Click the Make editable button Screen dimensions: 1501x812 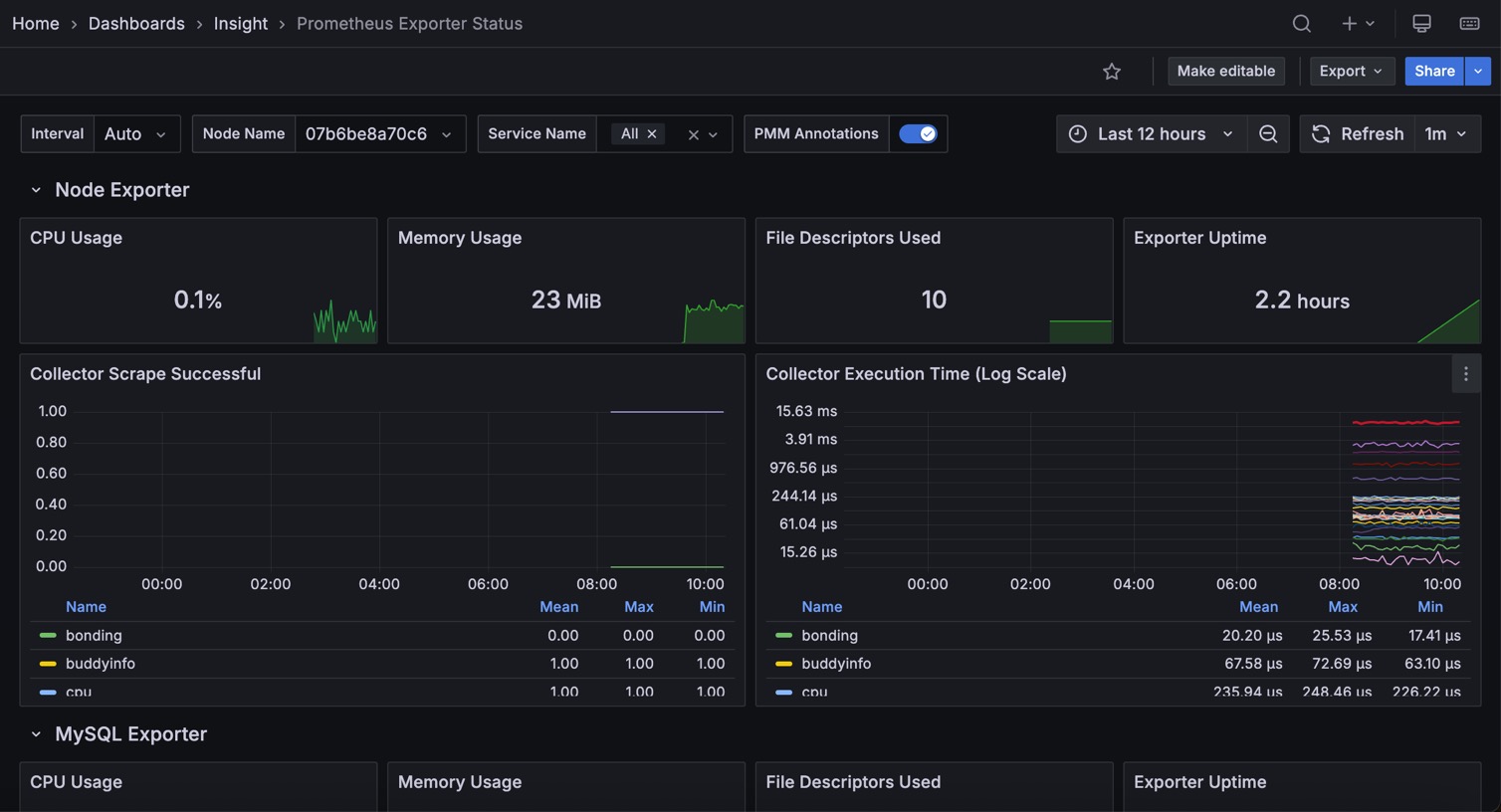(1225, 72)
